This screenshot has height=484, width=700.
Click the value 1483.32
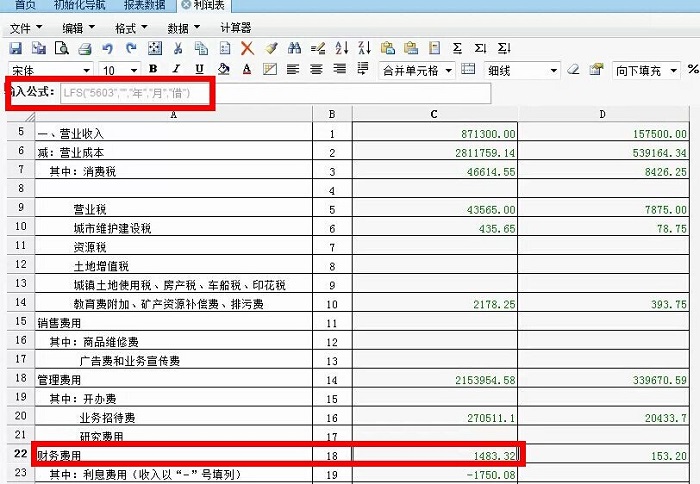(x=494, y=456)
